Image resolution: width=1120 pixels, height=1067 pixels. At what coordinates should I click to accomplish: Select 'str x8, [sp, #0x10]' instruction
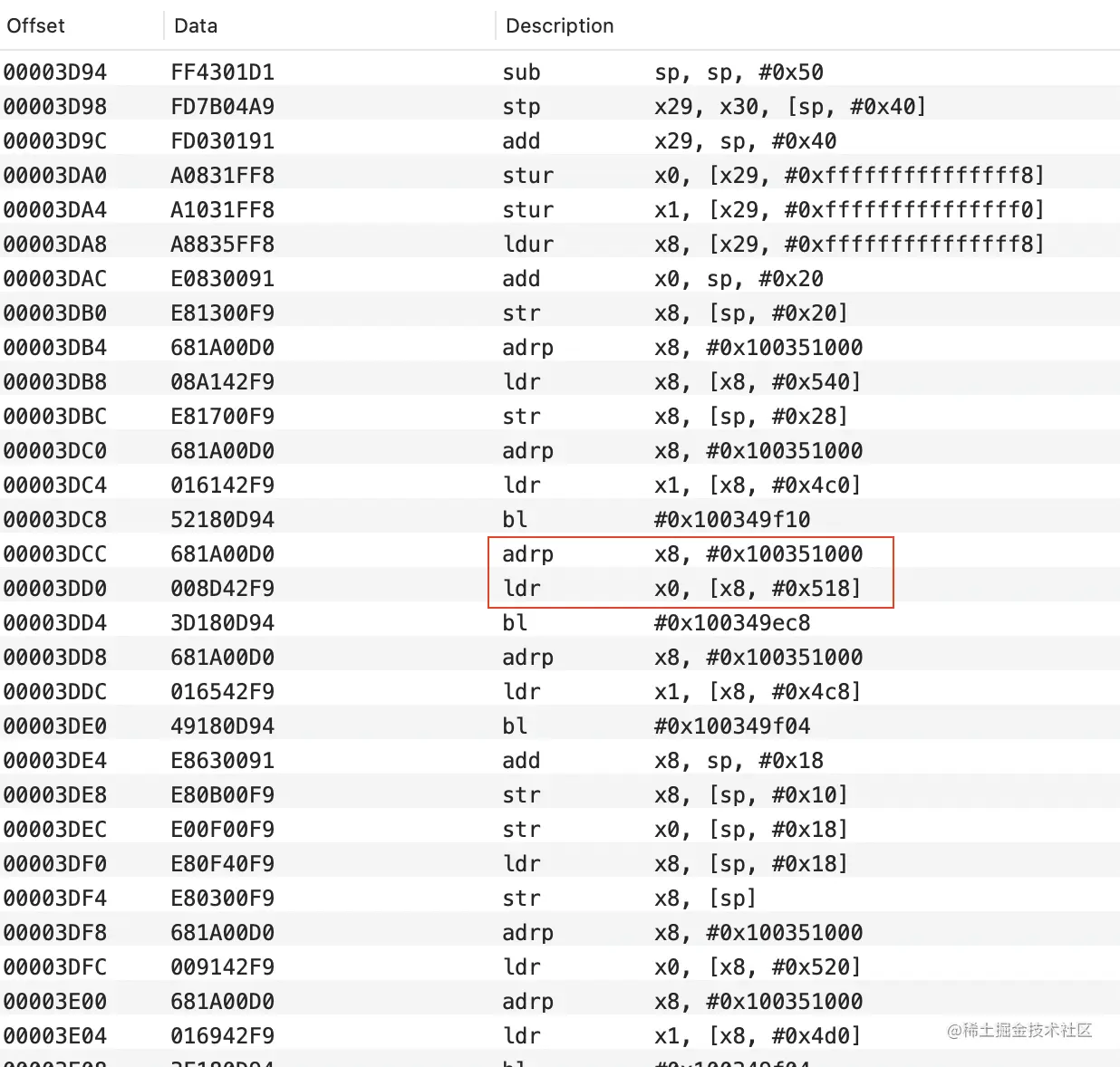point(675,795)
